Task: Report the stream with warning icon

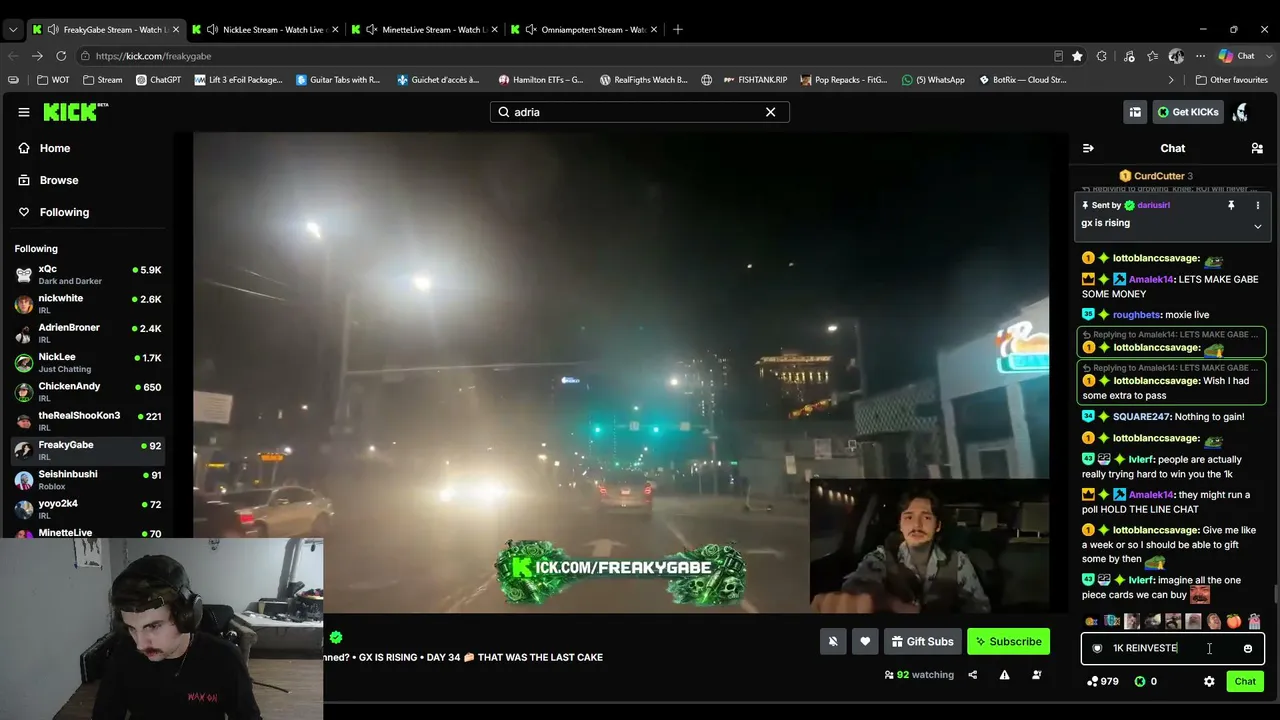Action: 1004,675
